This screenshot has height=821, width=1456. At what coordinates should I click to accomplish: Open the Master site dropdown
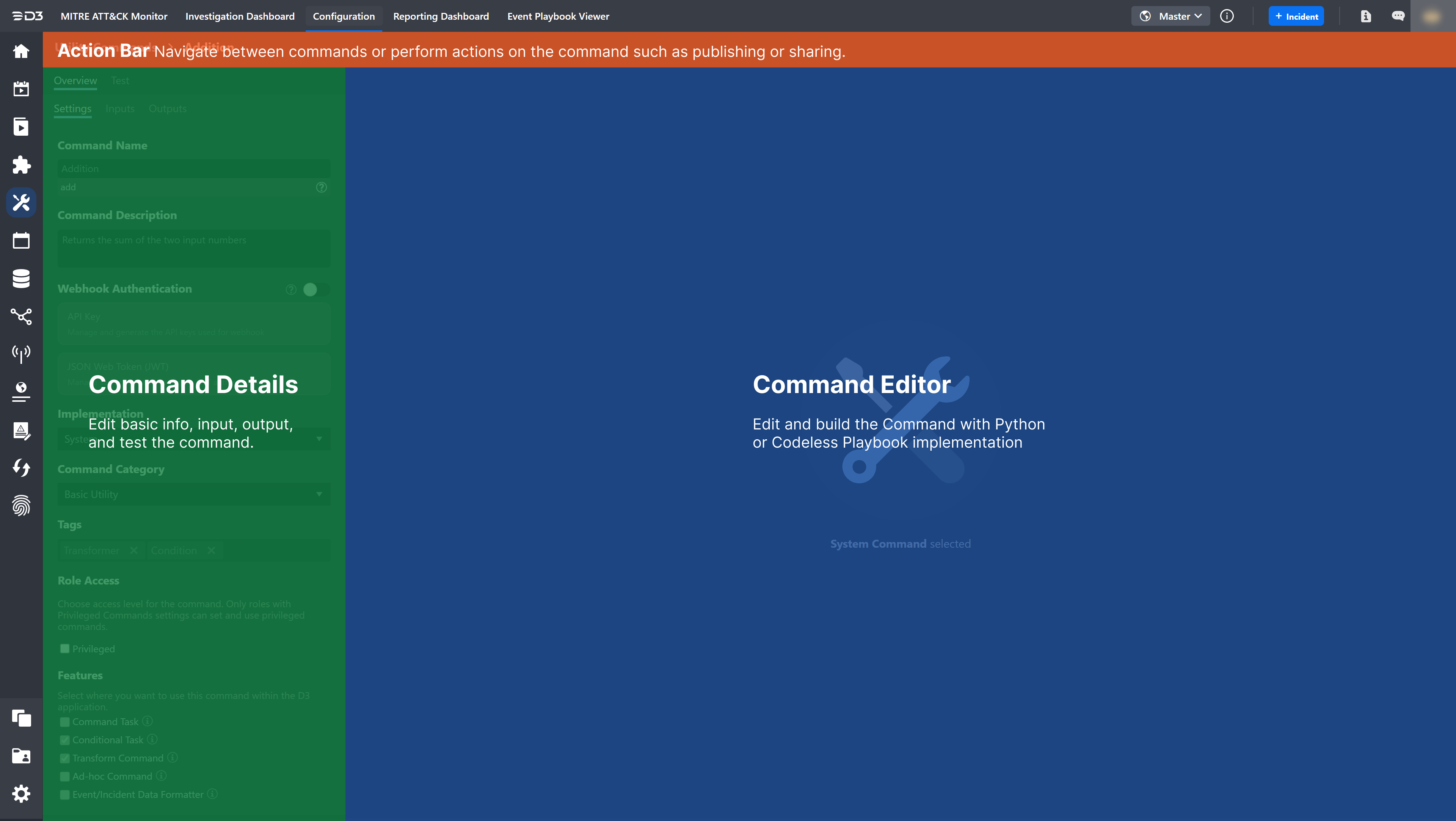(x=1170, y=16)
